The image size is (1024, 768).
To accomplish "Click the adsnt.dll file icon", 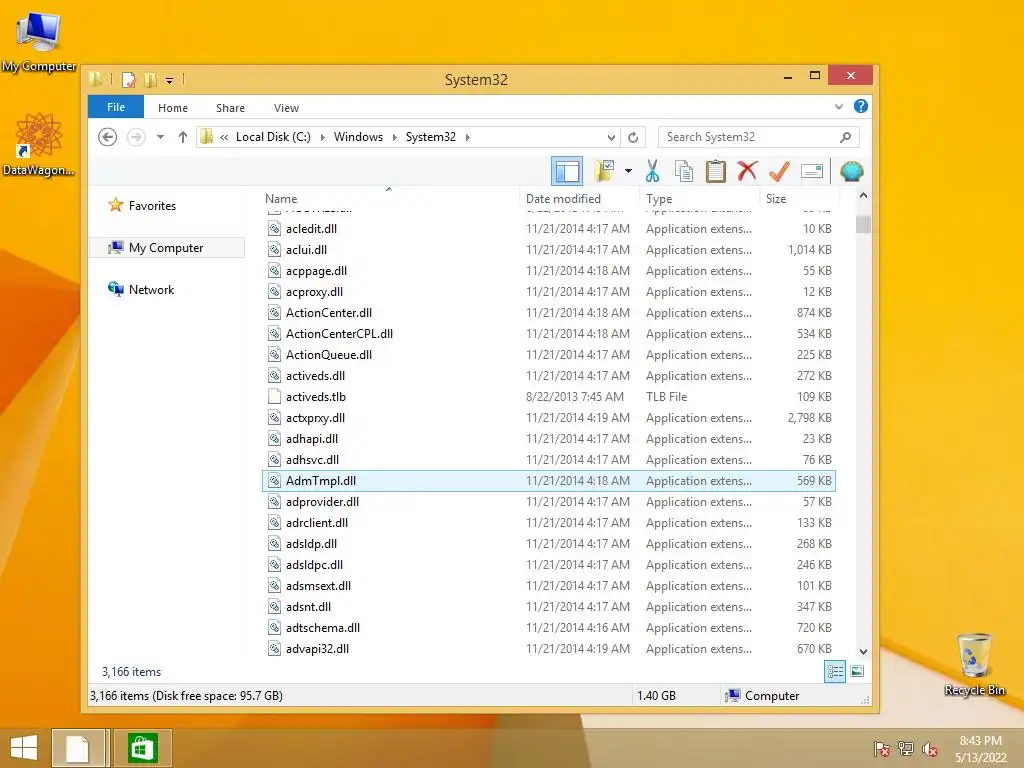I will point(275,607).
